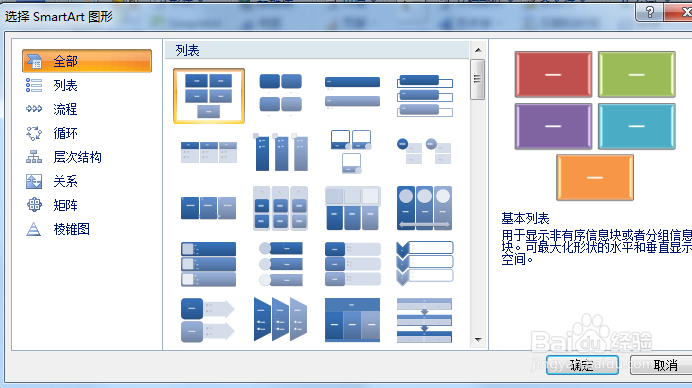Choose the four rounded squares layout thumbnail

click(281, 94)
